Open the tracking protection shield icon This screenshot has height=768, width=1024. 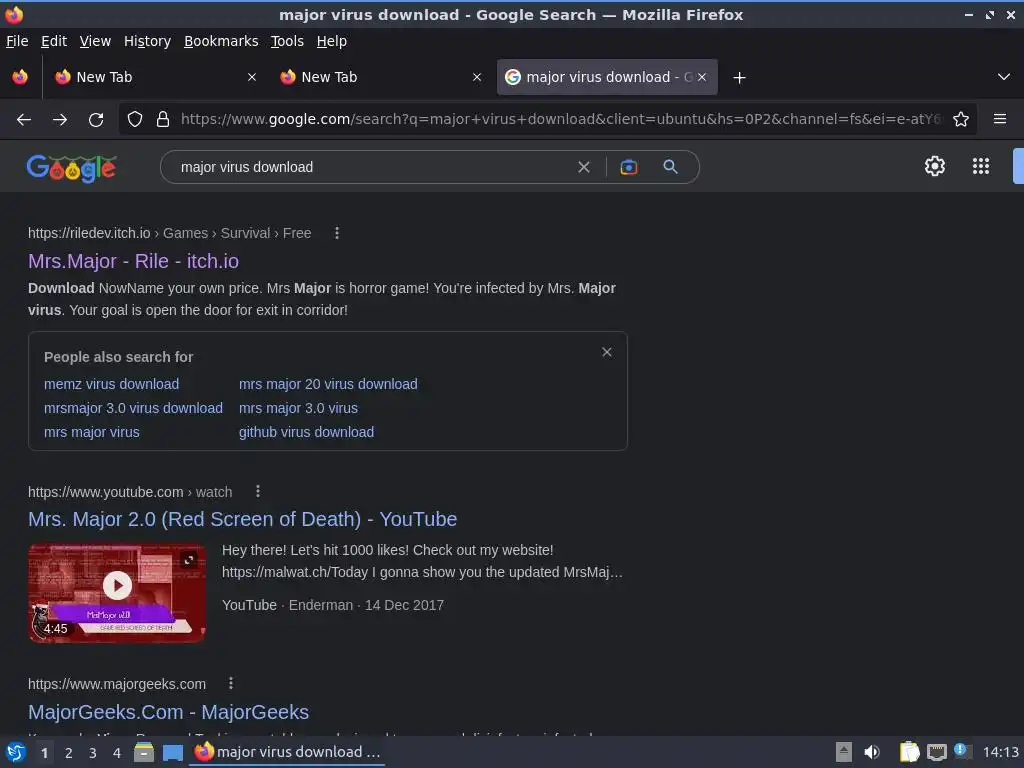coord(135,120)
